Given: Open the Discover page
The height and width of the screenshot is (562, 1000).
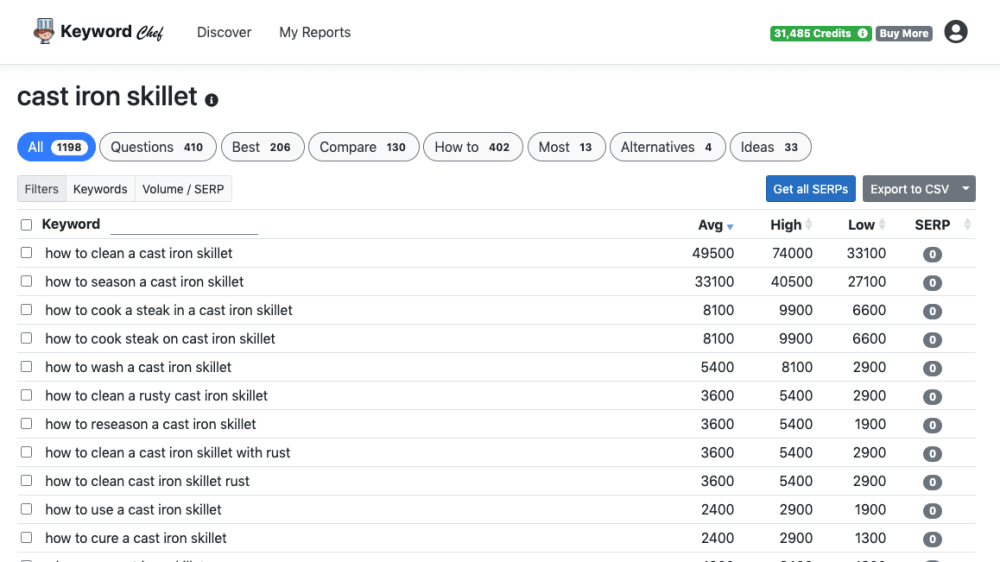Looking at the screenshot, I should coord(224,32).
